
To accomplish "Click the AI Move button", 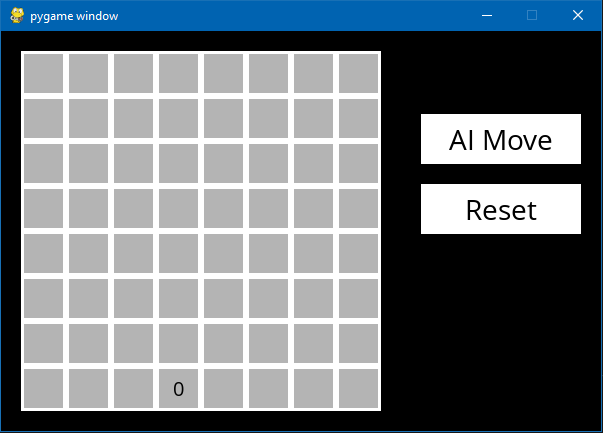I will [x=501, y=139].
